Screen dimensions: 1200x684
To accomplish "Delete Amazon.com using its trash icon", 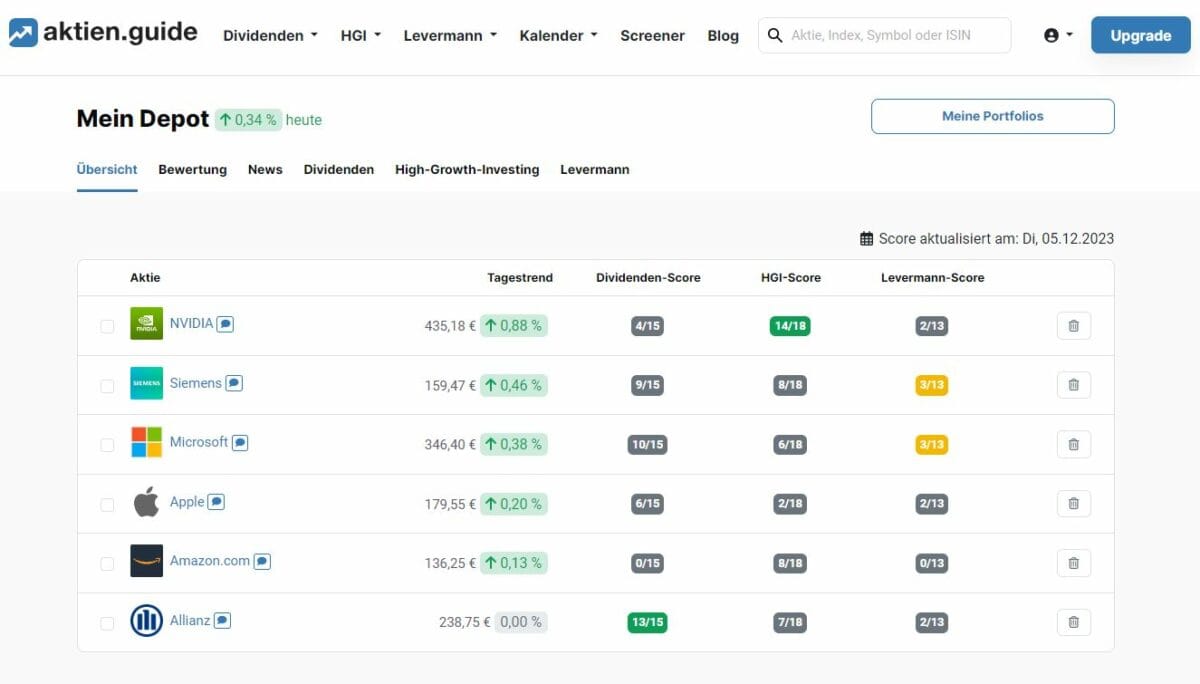I will 1073,563.
